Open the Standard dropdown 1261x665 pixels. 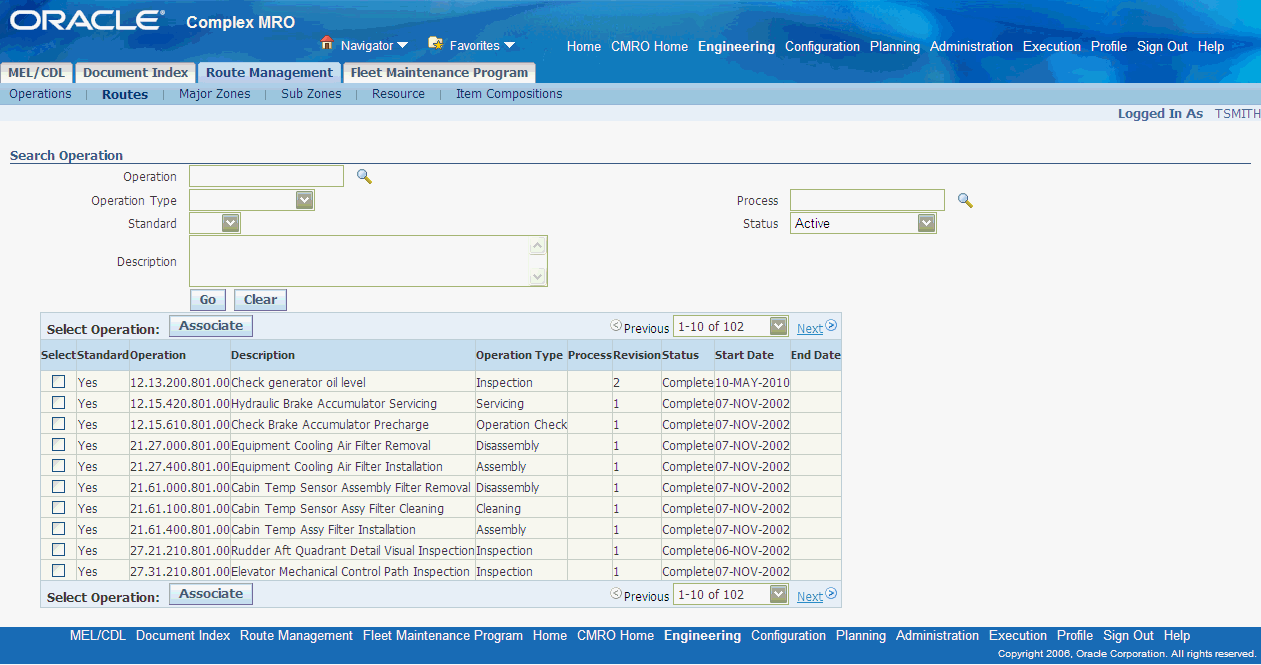pyautogui.click(x=215, y=223)
